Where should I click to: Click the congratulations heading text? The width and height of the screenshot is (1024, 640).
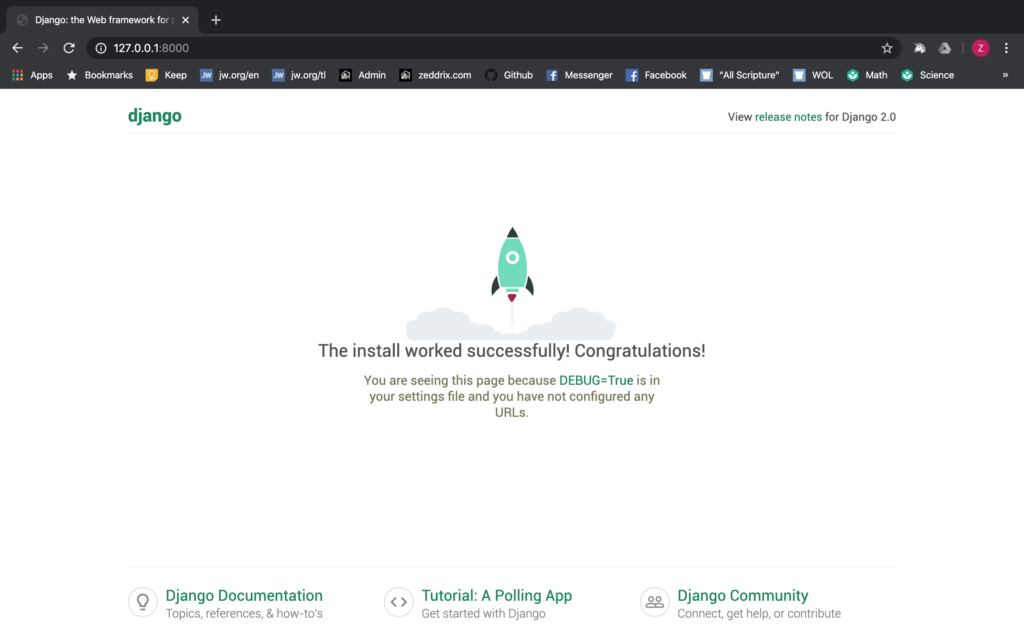511,351
